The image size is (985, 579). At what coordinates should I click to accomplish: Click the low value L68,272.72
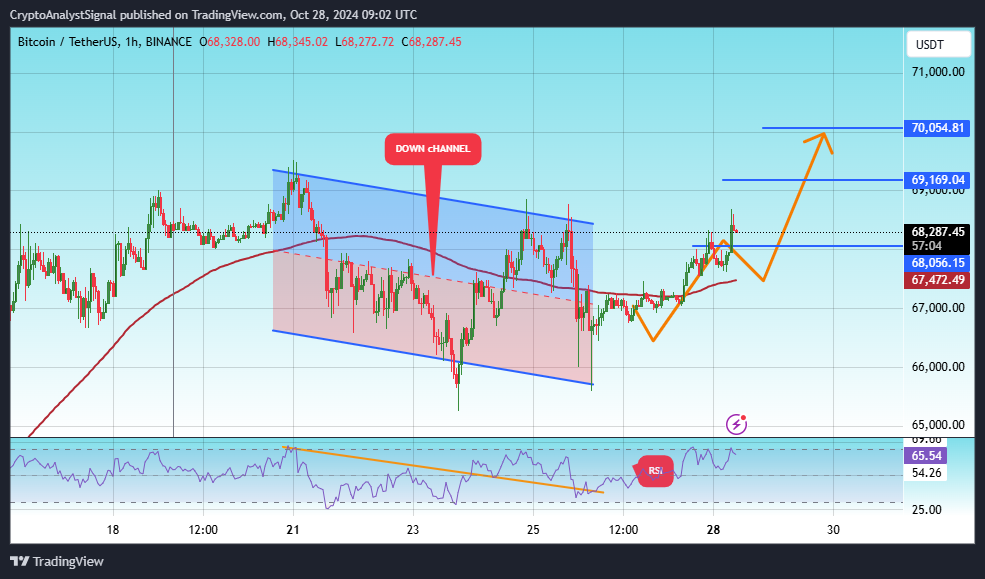[364, 42]
